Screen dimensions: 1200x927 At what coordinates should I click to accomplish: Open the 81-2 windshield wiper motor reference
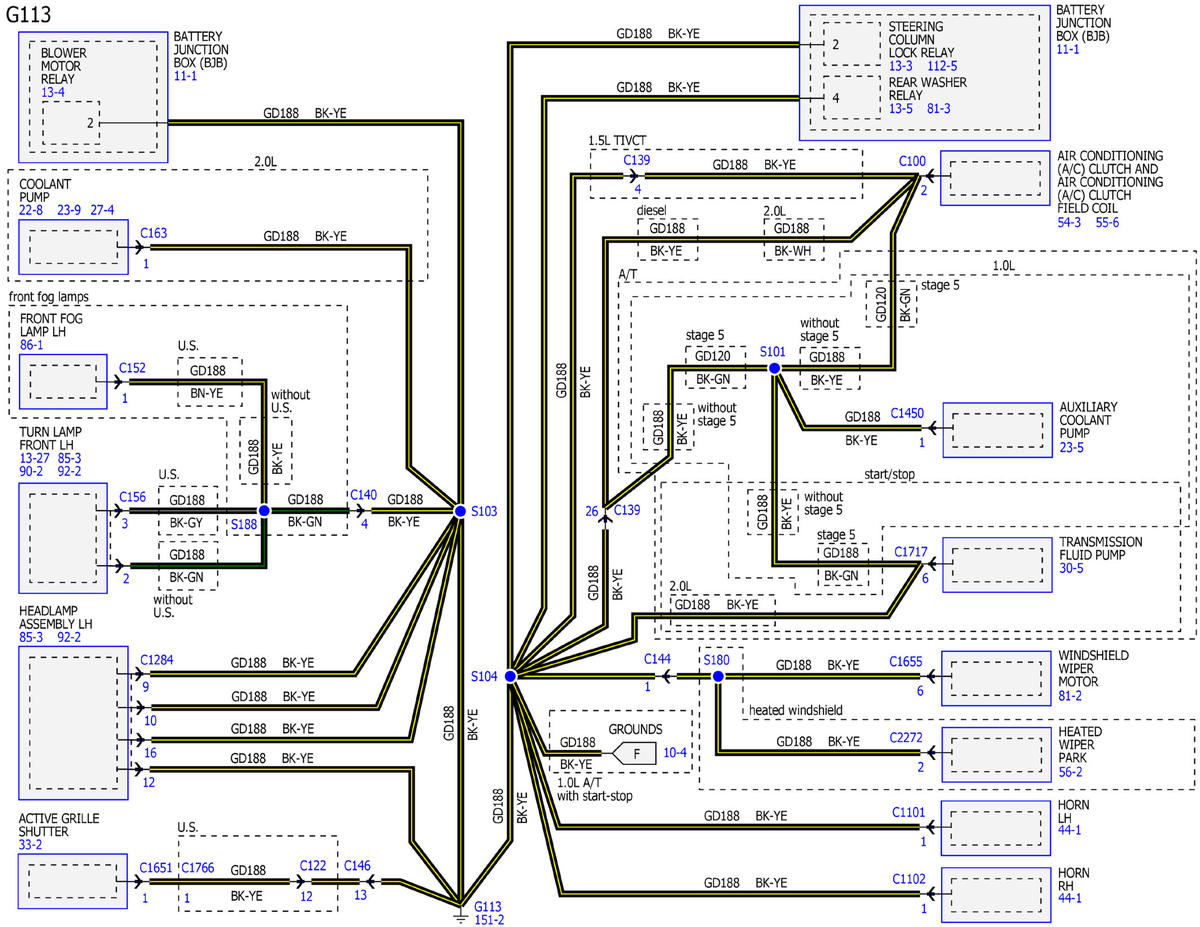pyautogui.click(x=1071, y=696)
